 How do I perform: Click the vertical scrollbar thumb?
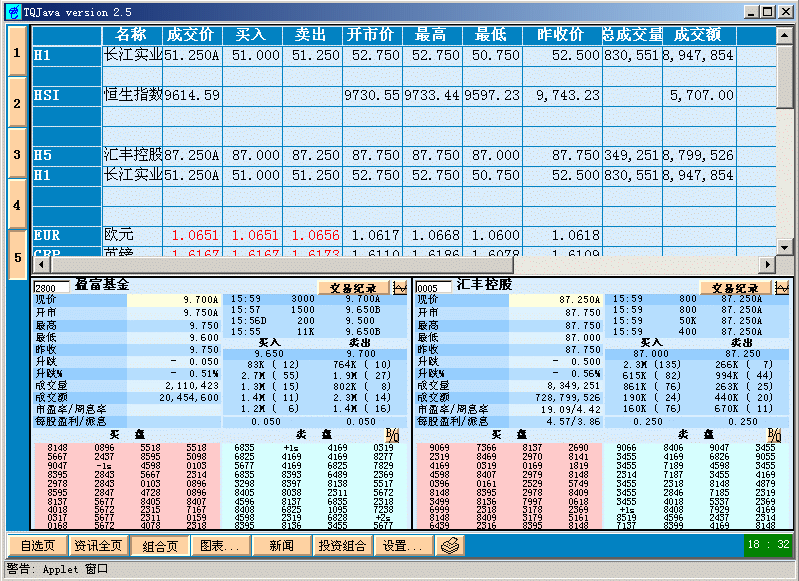784,76
